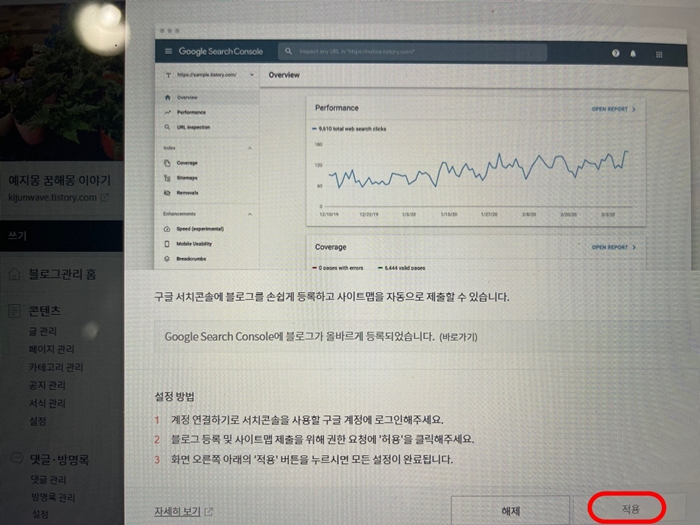Click the external-link icon next to 자세히 보기
The image size is (700, 525).
[x=208, y=511]
